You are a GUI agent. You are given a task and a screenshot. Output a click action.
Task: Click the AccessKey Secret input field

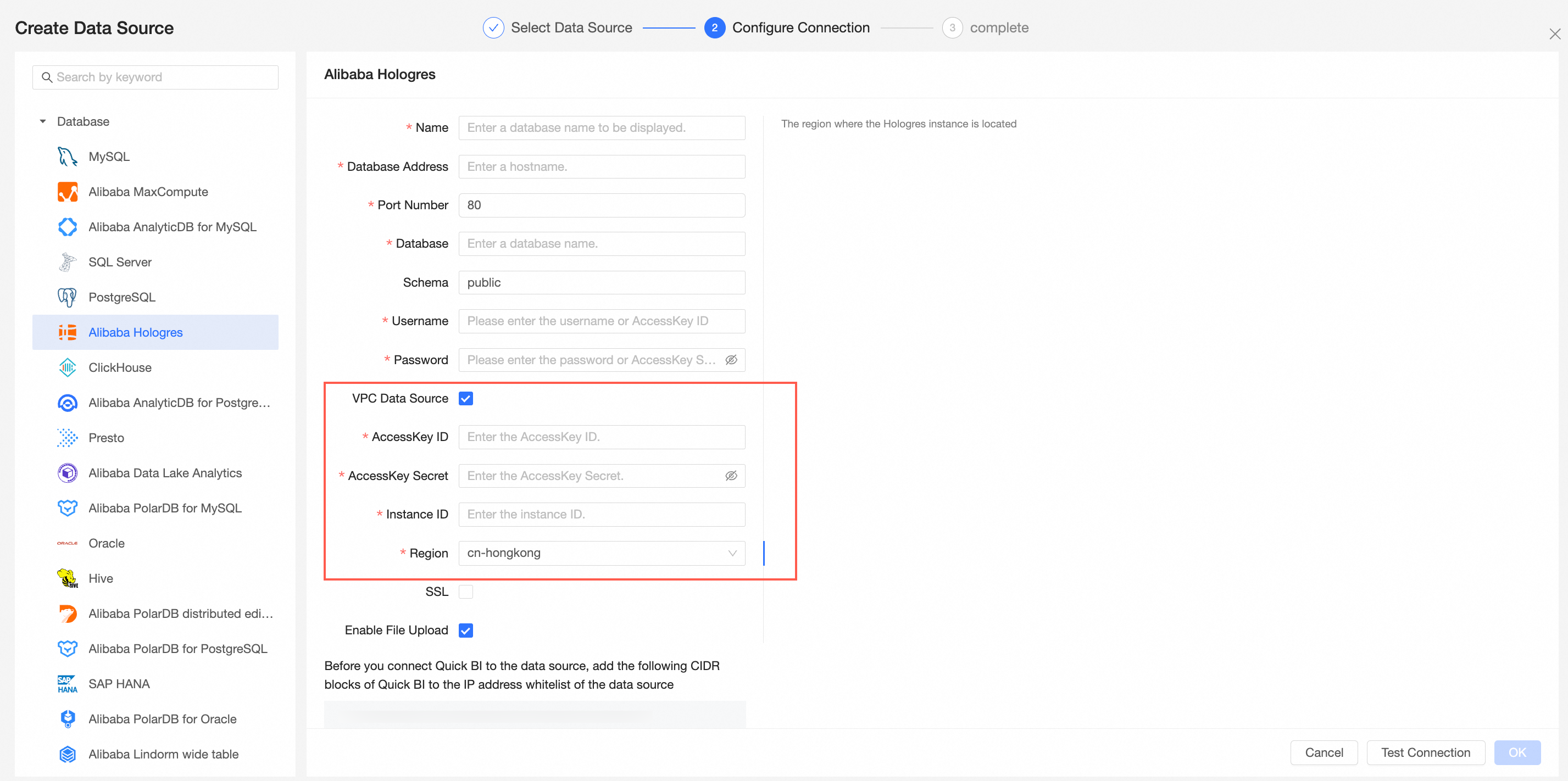602,476
